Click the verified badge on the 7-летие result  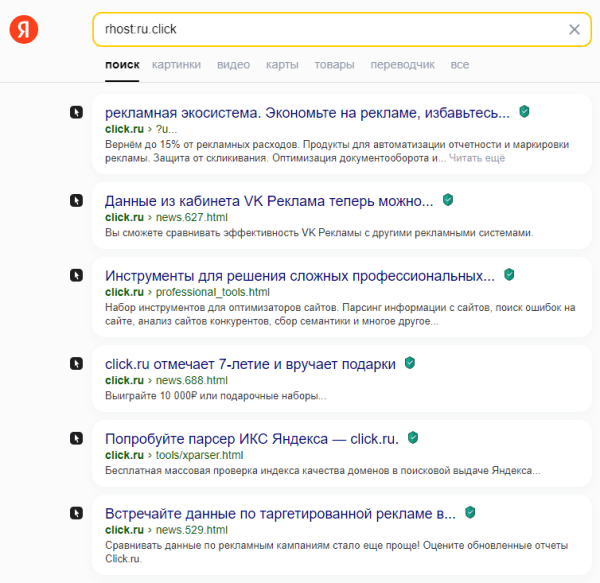[x=410, y=363]
